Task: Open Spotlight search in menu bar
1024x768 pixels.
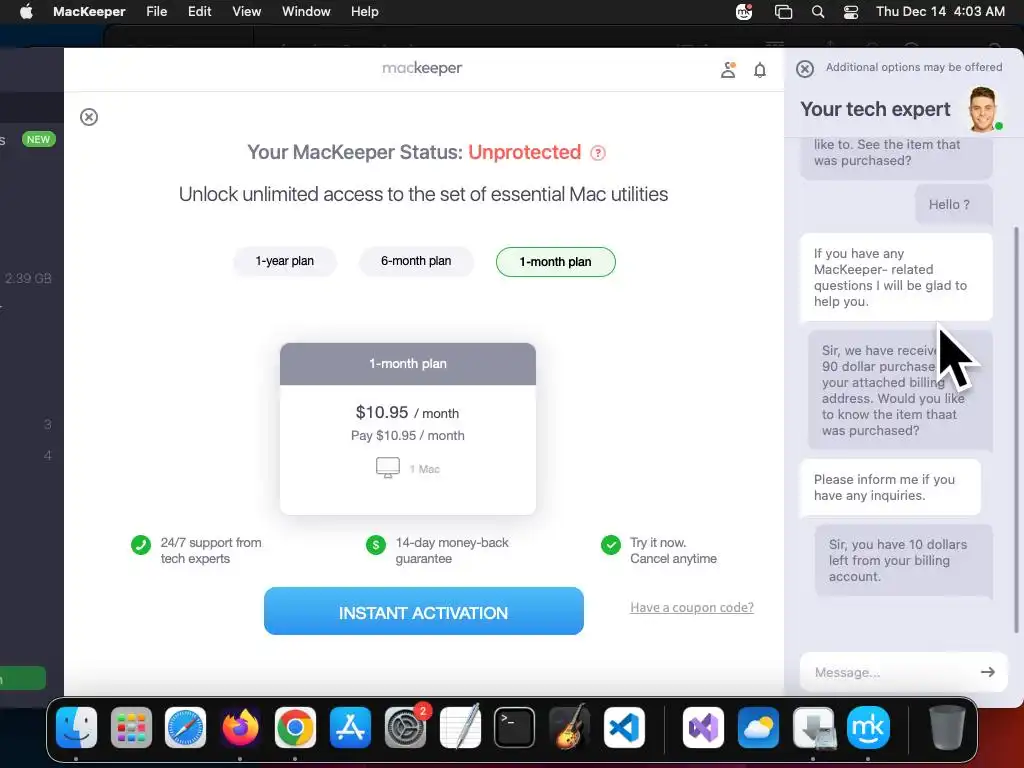Action: [x=818, y=12]
